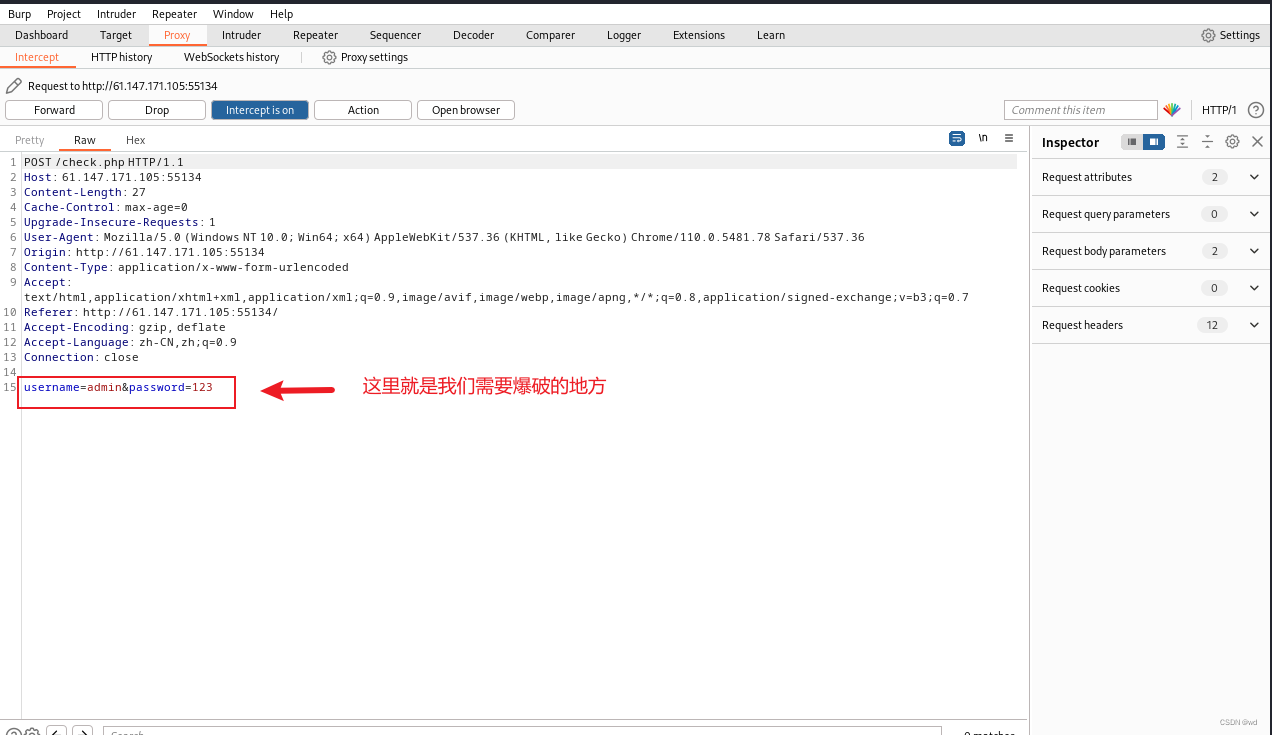
Task: Select the Hex view of the request
Action: point(134,140)
